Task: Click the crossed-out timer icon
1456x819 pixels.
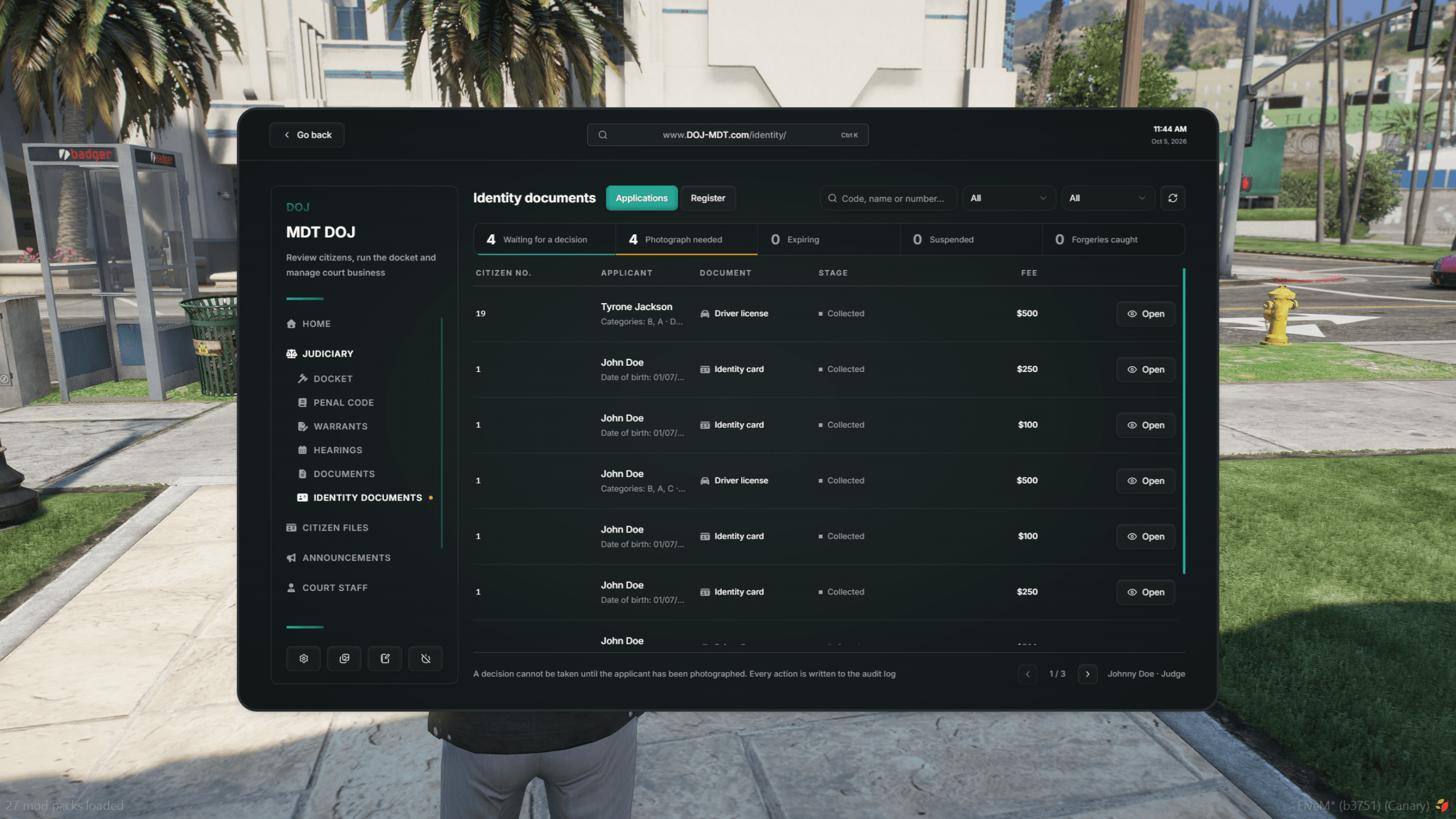Action: (x=425, y=659)
